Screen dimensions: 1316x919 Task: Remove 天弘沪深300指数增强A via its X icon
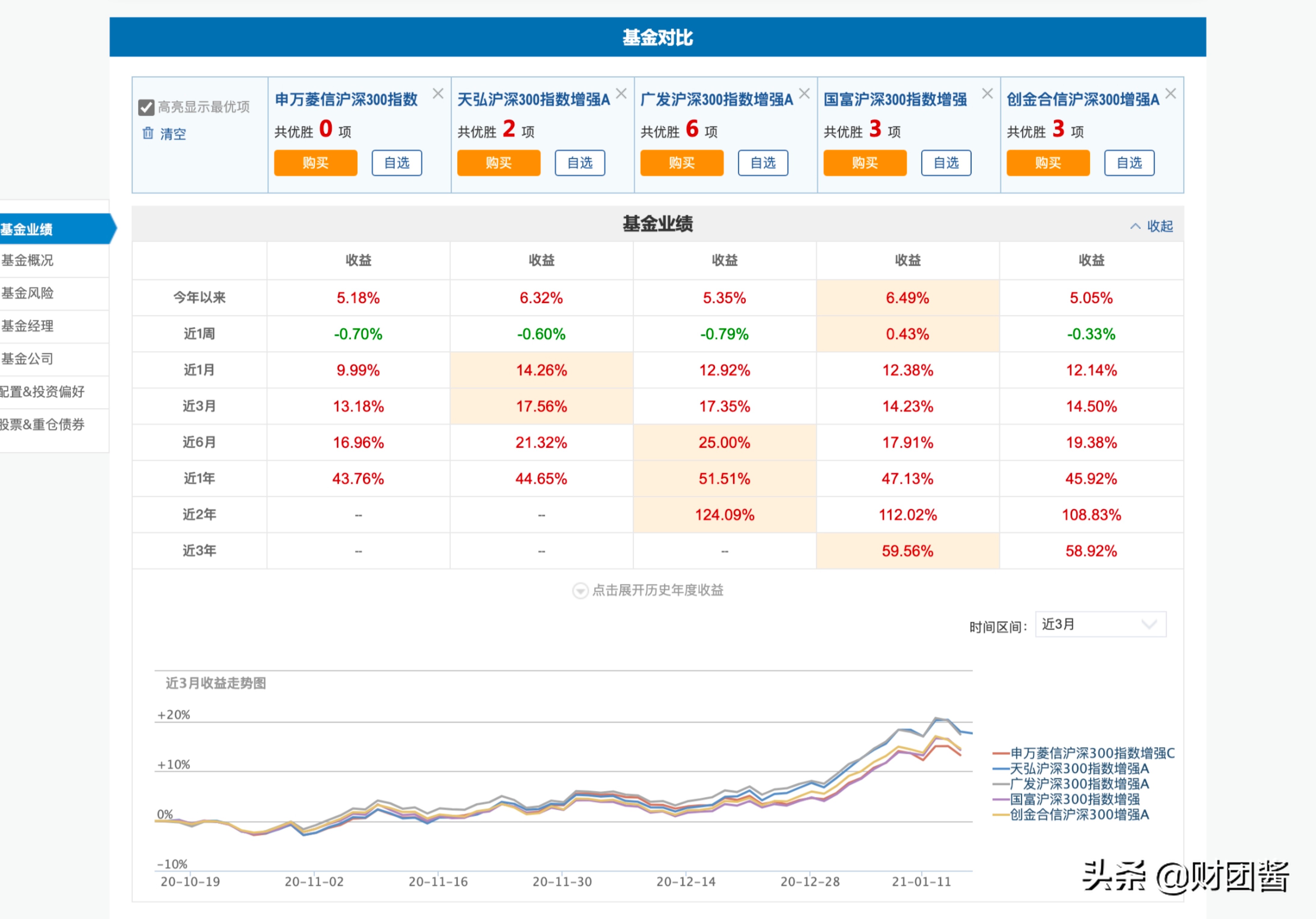pos(621,93)
